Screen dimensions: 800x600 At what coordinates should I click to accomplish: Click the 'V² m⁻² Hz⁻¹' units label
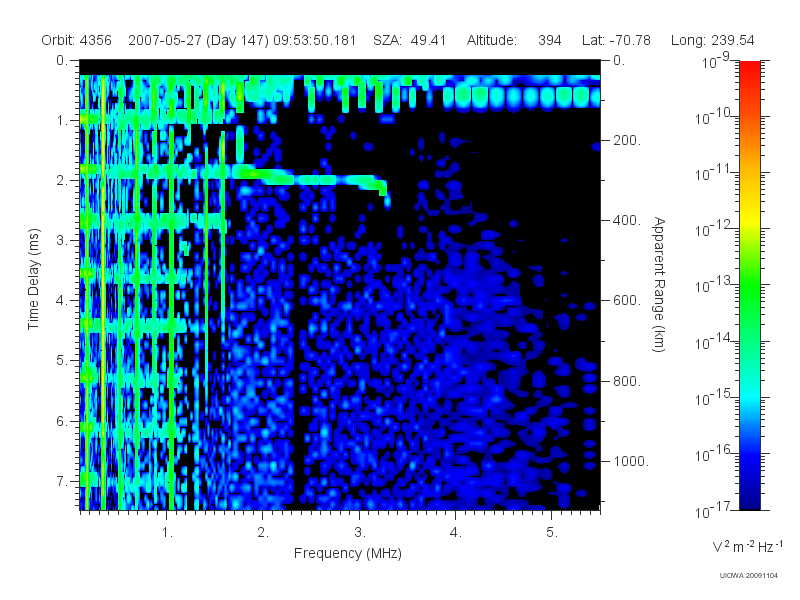(748, 546)
